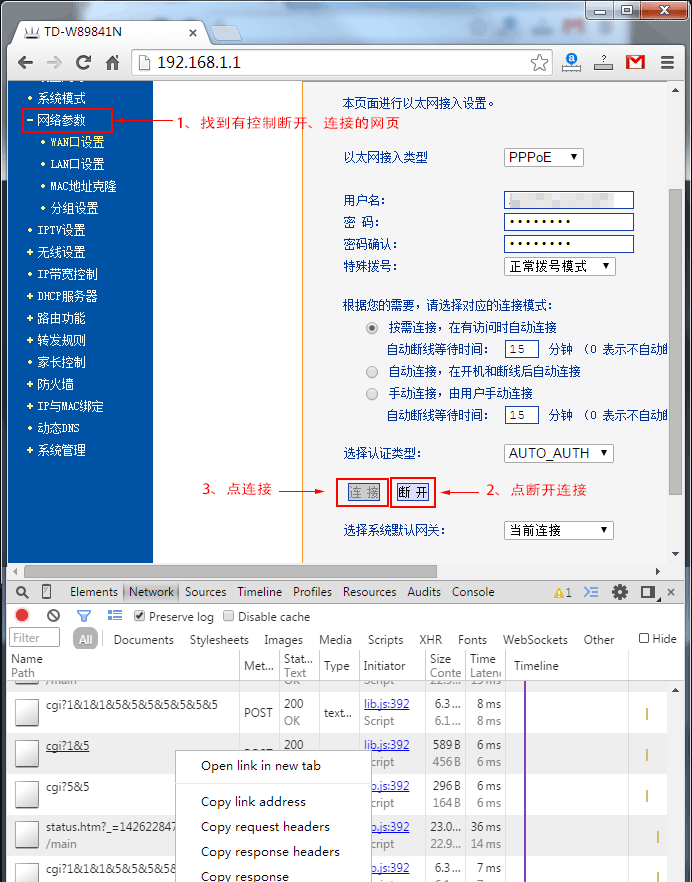This screenshot has height=882, width=692.
Task: Toggle the network filter funnel icon
Action: 84,616
